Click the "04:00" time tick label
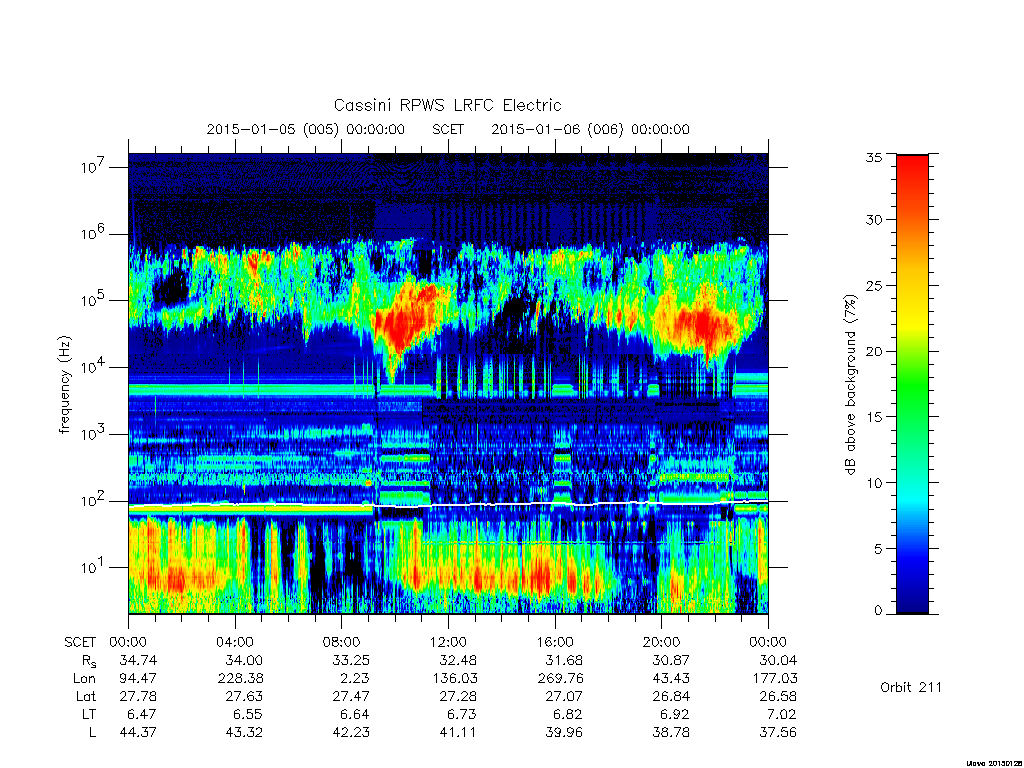 [235, 642]
